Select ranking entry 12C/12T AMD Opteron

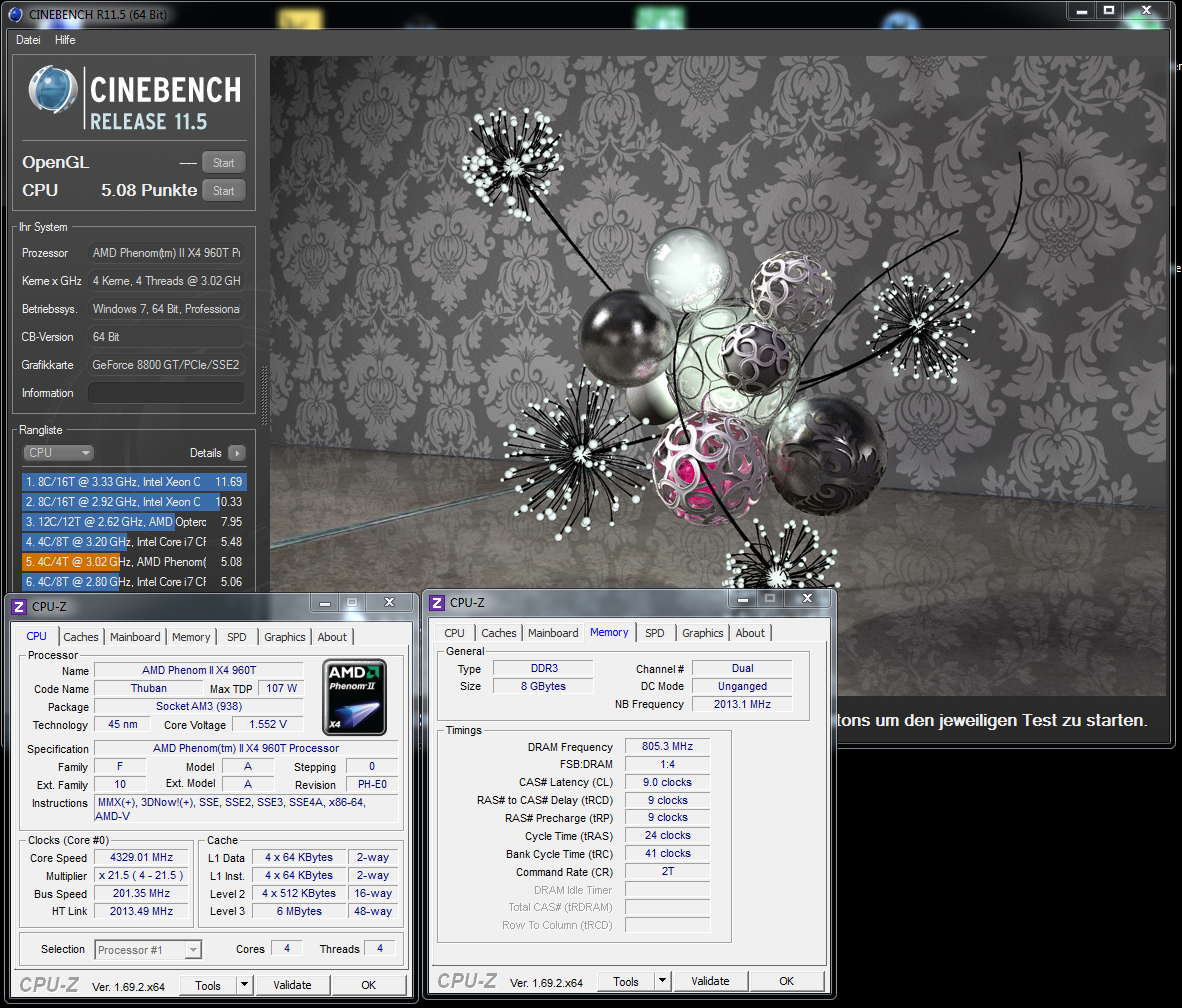point(134,522)
